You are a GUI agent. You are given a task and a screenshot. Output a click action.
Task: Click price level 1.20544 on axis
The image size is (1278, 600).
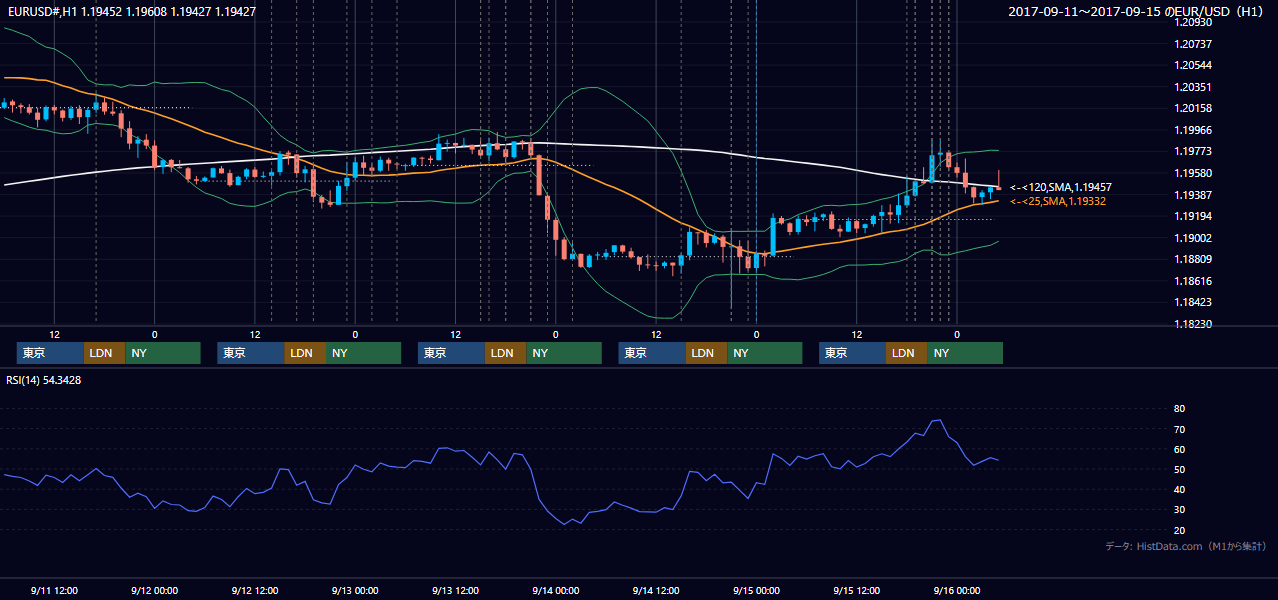pos(1192,66)
